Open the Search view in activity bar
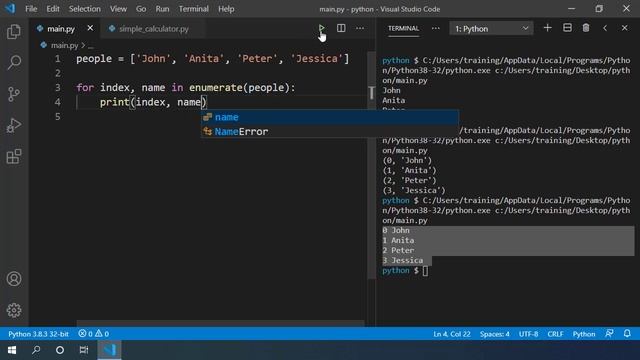This screenshot has width=640, height=360. coord(14,62)
